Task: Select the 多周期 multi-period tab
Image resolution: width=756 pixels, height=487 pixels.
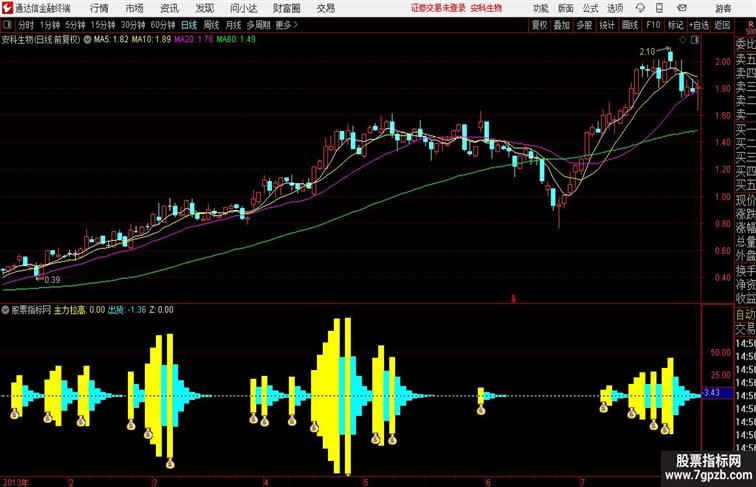Action: [258, 25]
